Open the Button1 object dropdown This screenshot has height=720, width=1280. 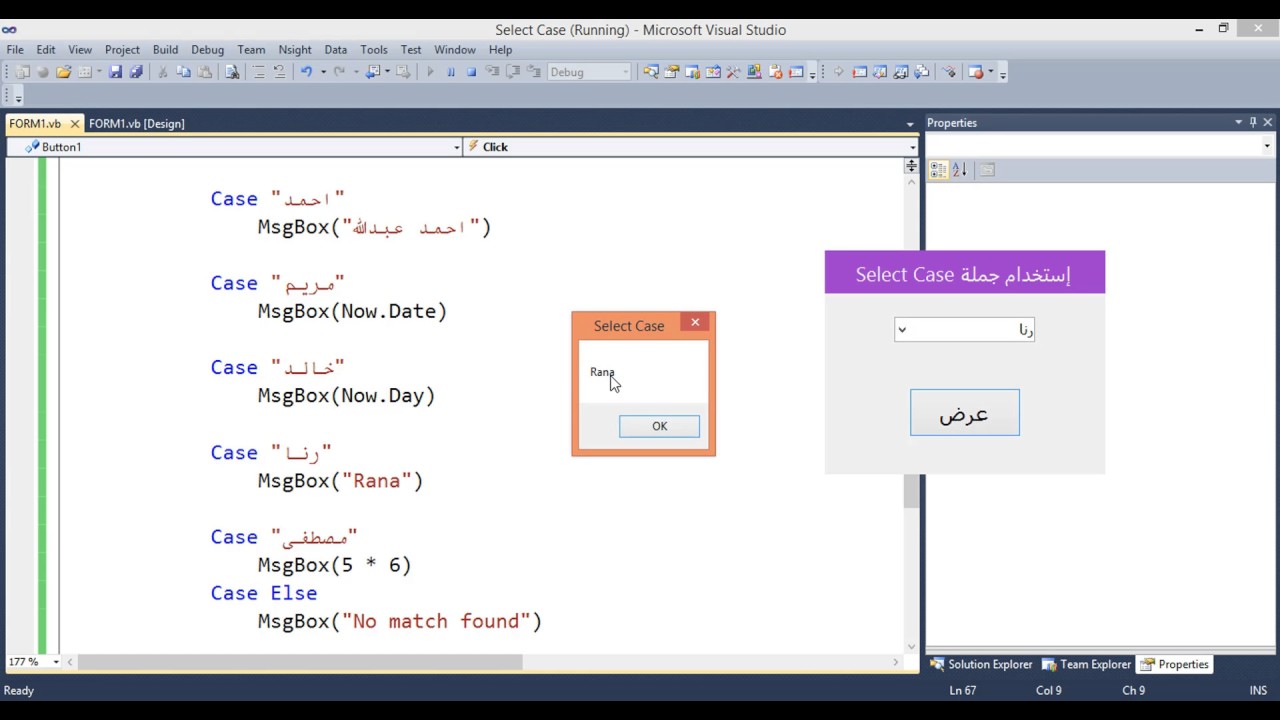pos(457,147)
